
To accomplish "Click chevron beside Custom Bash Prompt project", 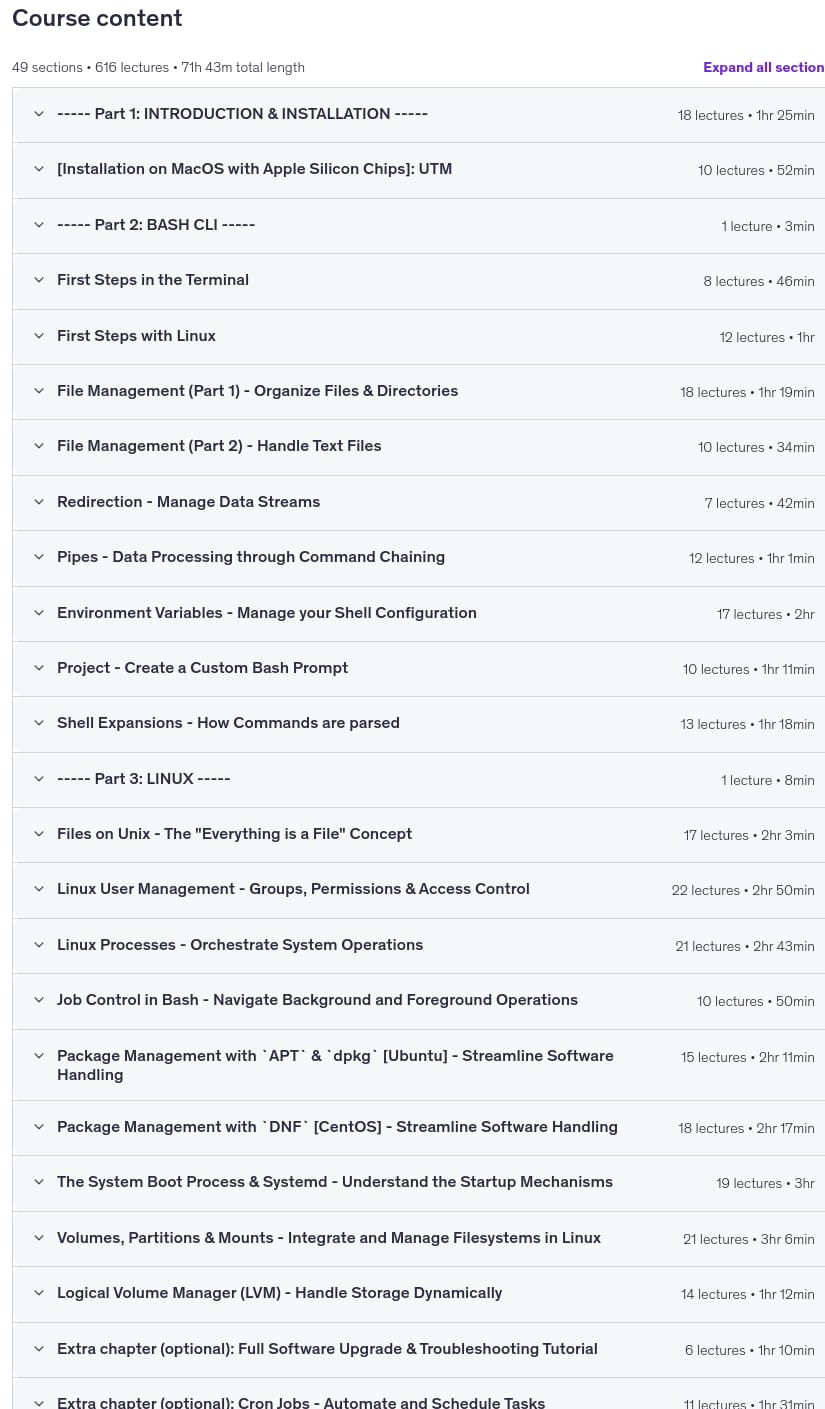I will [39, 668].
